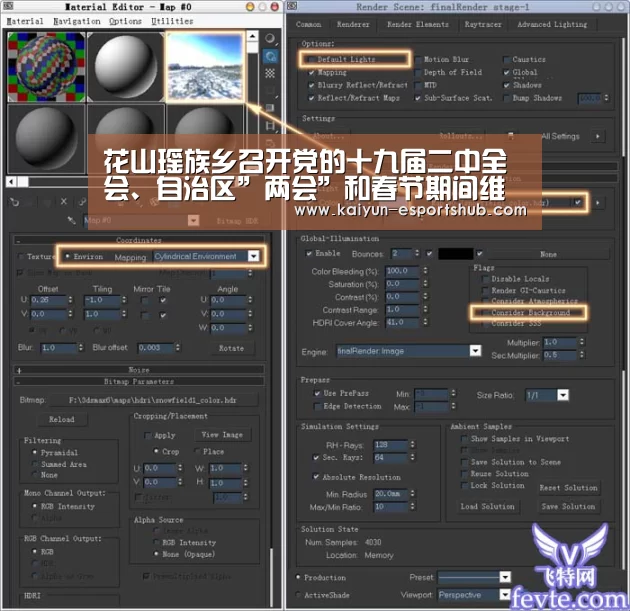Click the Rotate button

click(231, 348)
